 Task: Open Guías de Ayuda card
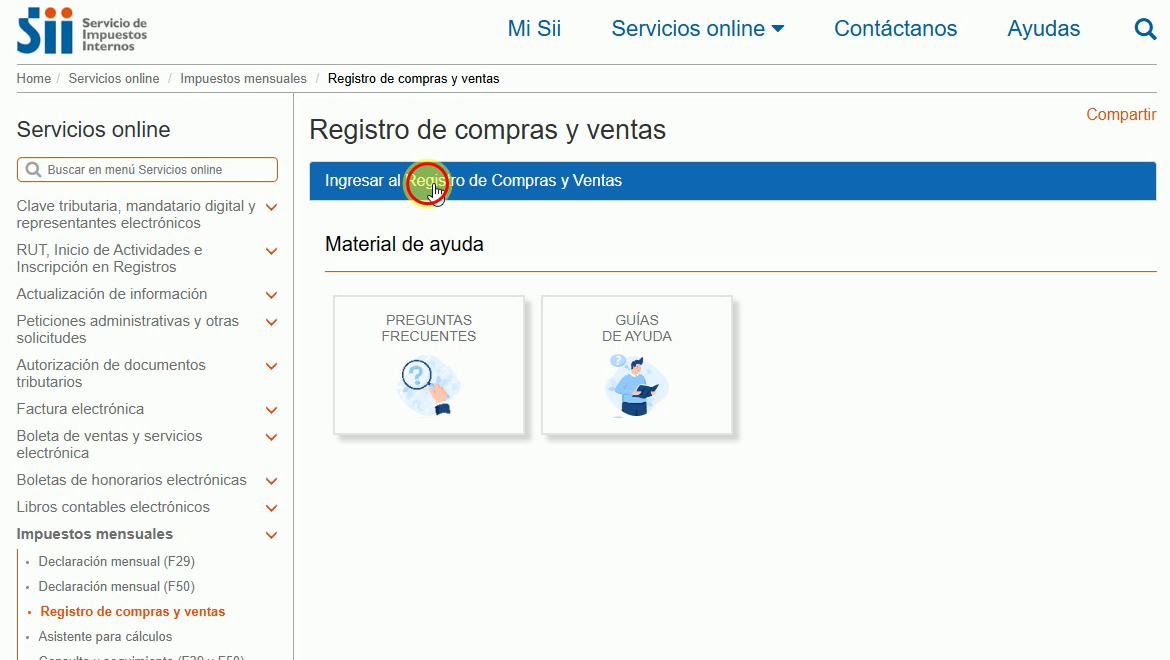[636, 365]
